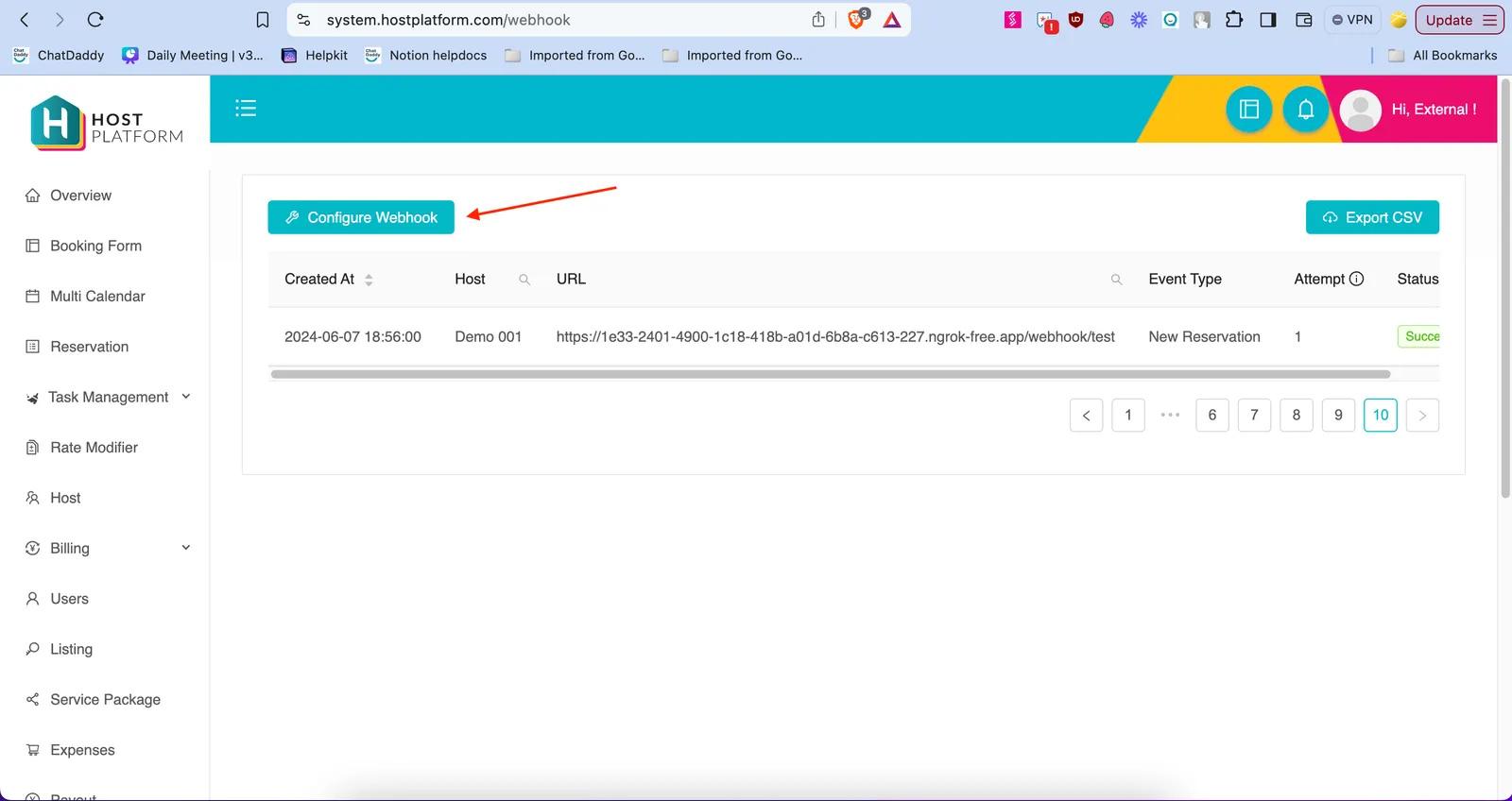1512x801 pixels.
Task: Open the Reservation sidebar item
Action: [x=89, y=347]
